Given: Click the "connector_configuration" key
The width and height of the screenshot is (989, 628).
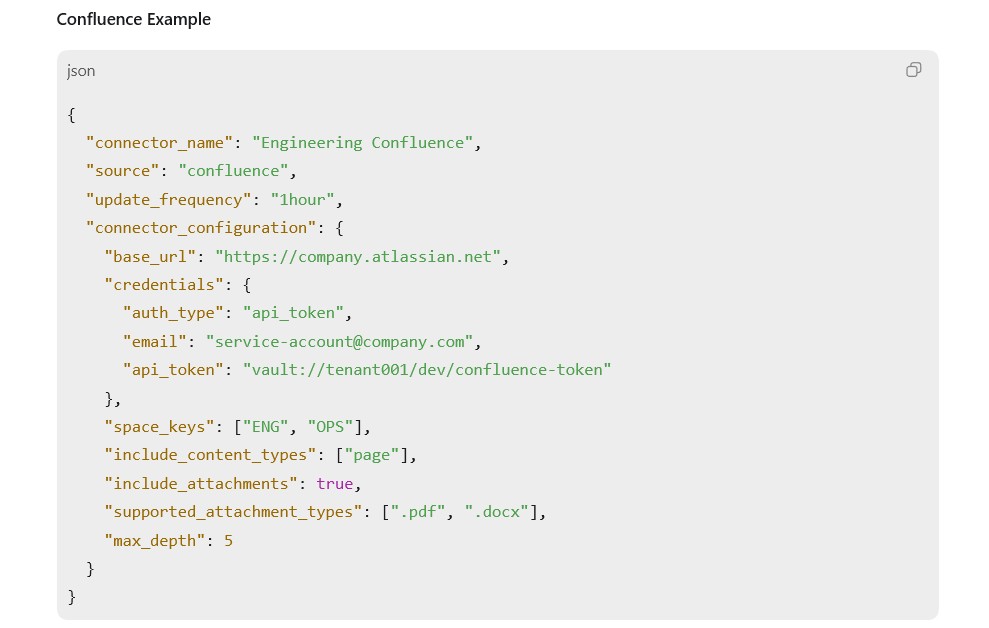Looking at the screenshot, I should click(201, 228).
